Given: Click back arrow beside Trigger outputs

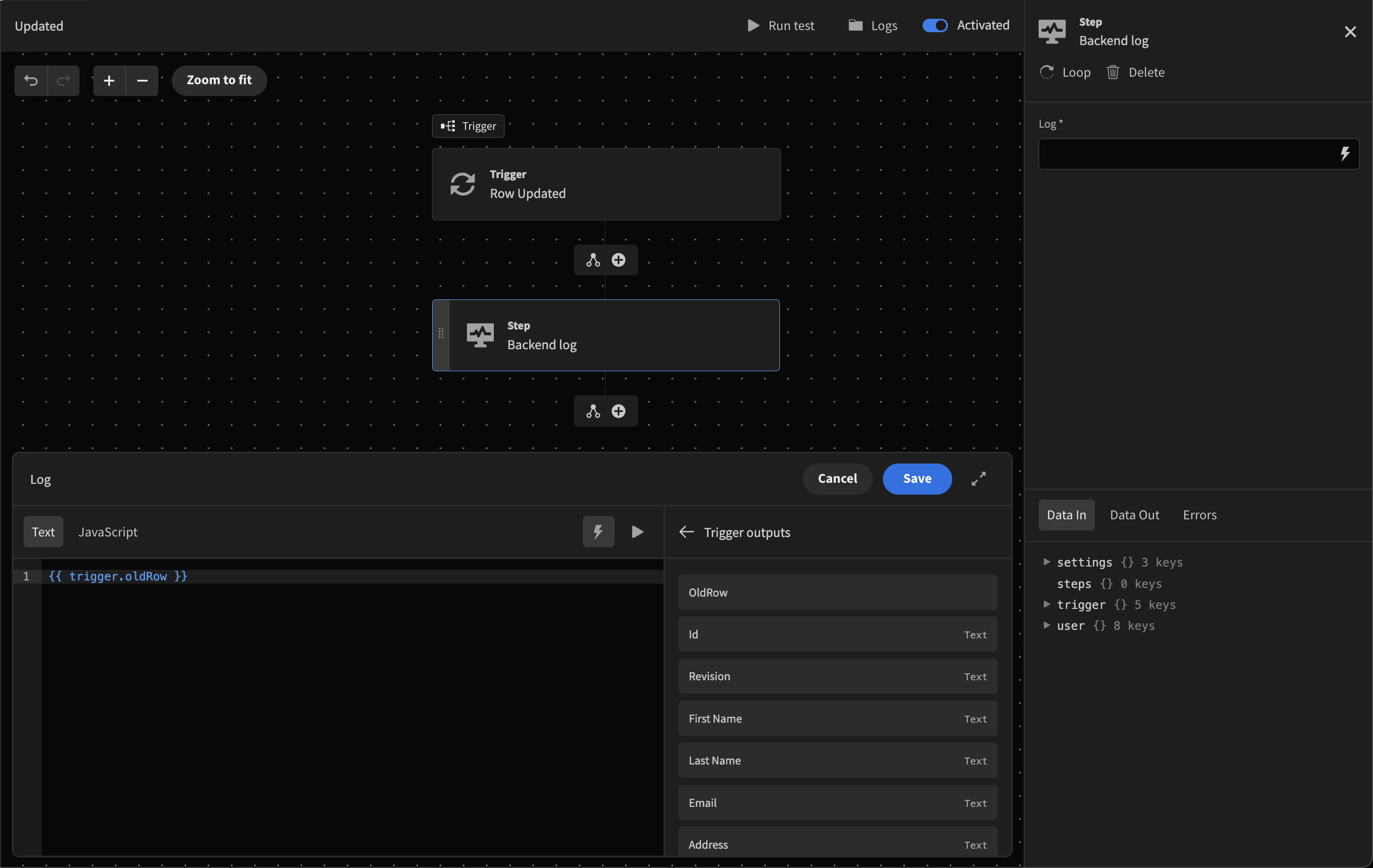Looking at the screenshot, I should 686,532.
